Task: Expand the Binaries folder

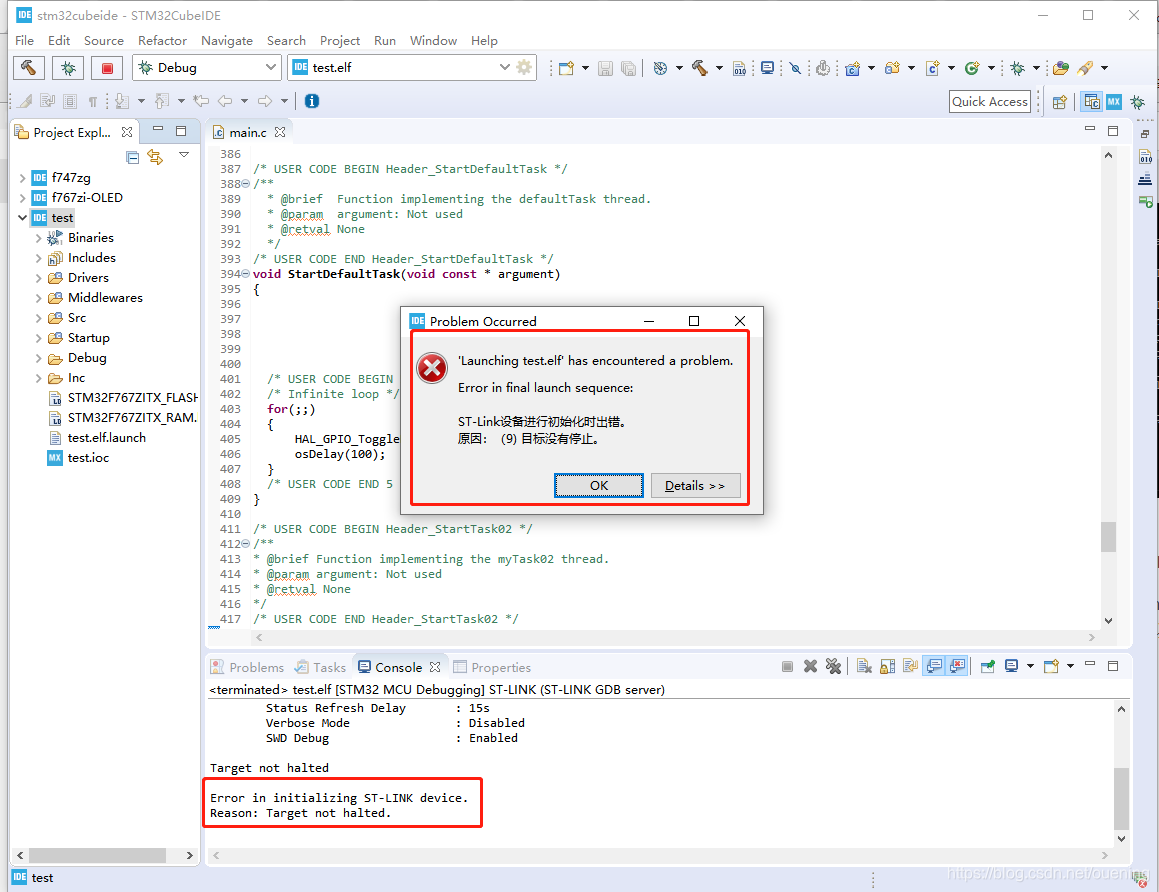Action: [x=38, y=238]
